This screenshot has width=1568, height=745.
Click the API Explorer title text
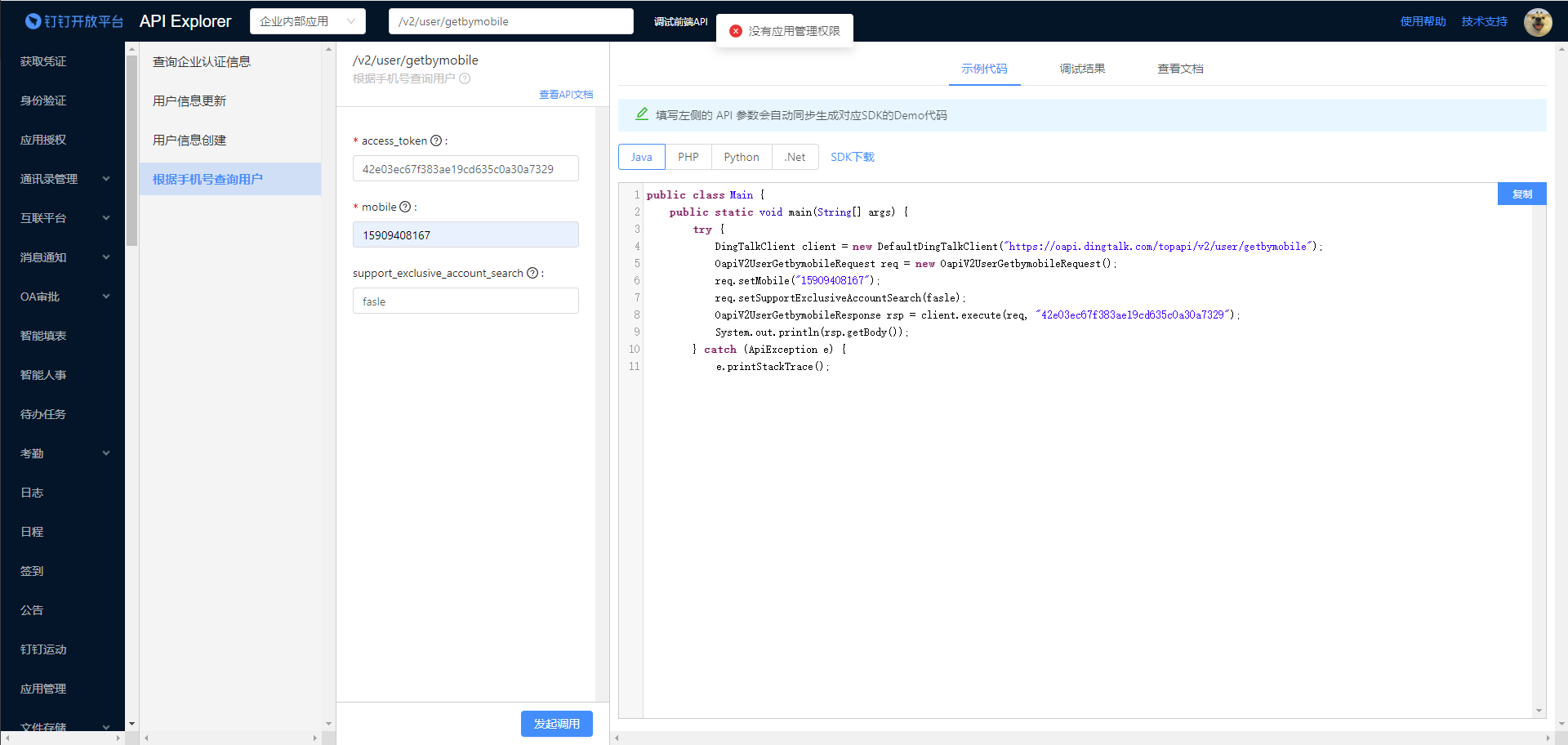(185, 21)
